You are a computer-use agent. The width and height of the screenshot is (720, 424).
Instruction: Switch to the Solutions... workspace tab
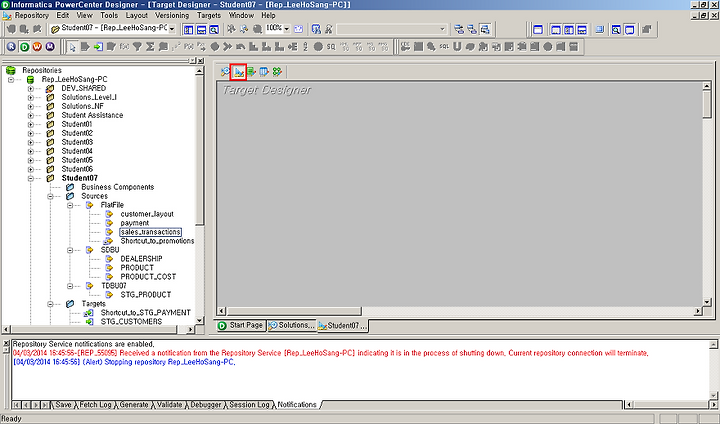[x=292, y=325]
